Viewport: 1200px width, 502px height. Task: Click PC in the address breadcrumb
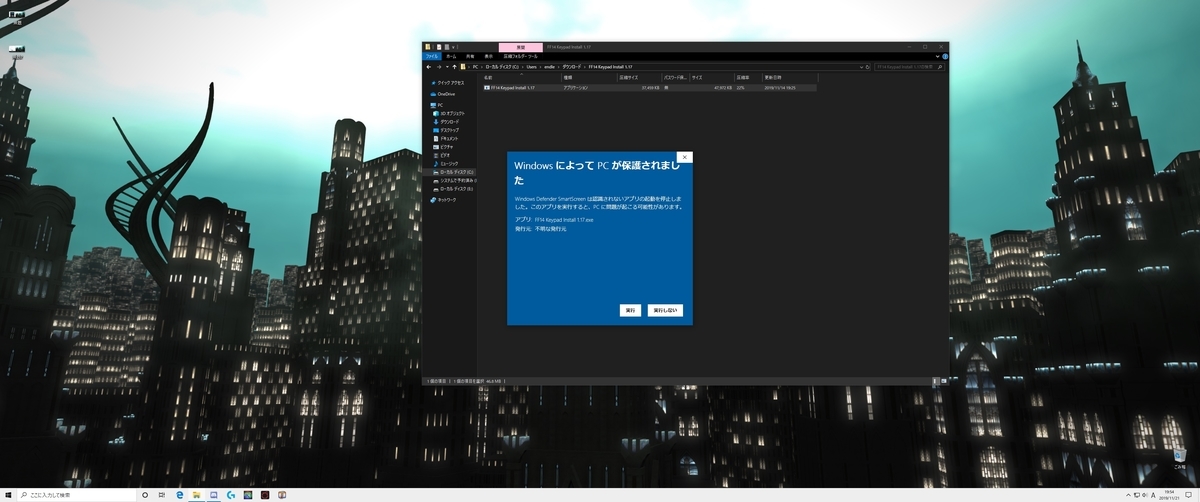(x=475, y=67)
